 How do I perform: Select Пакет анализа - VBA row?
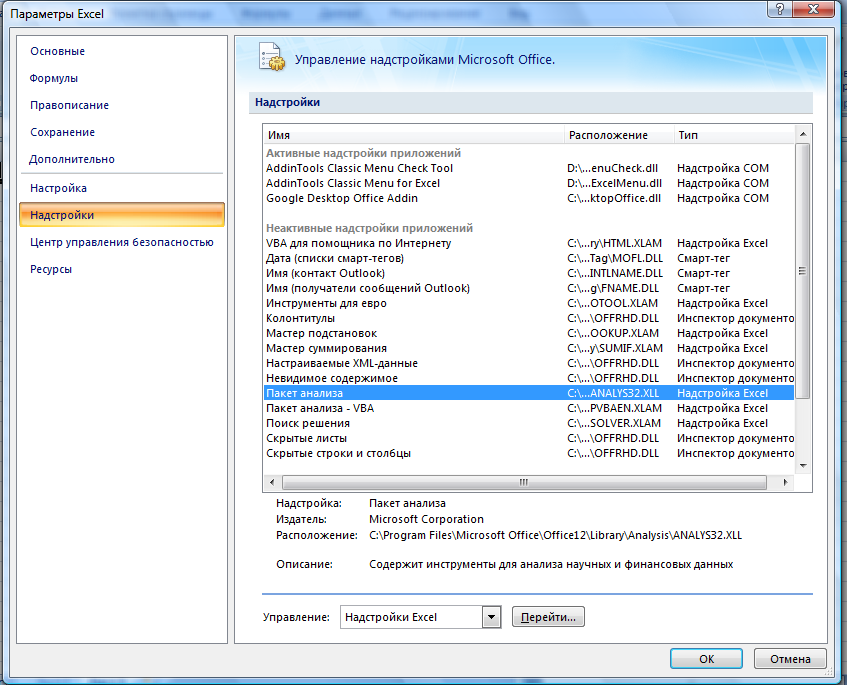529,408
